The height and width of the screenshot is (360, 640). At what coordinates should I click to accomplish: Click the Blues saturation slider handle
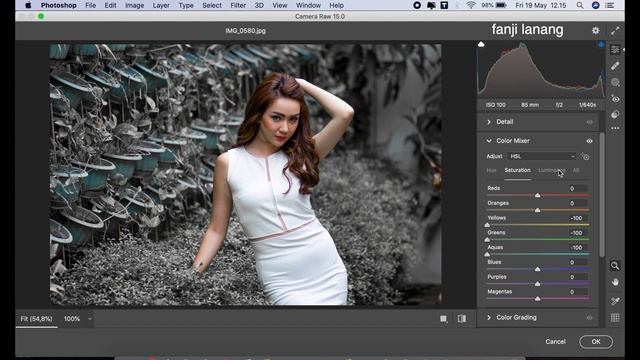coord(538,269)
